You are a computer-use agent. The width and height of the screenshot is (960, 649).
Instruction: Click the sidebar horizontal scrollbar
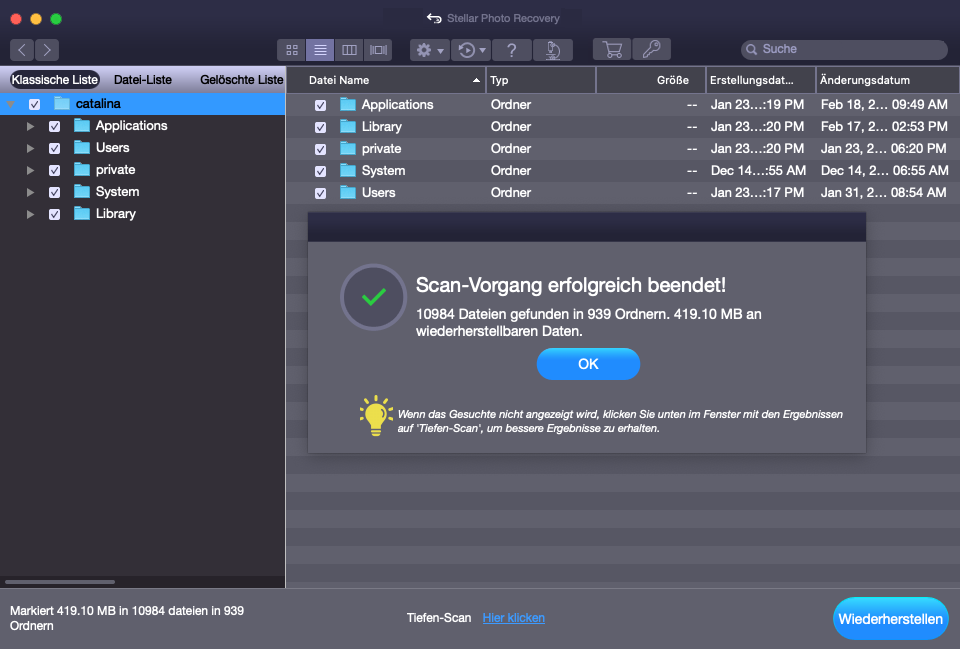tap(60, 582)
